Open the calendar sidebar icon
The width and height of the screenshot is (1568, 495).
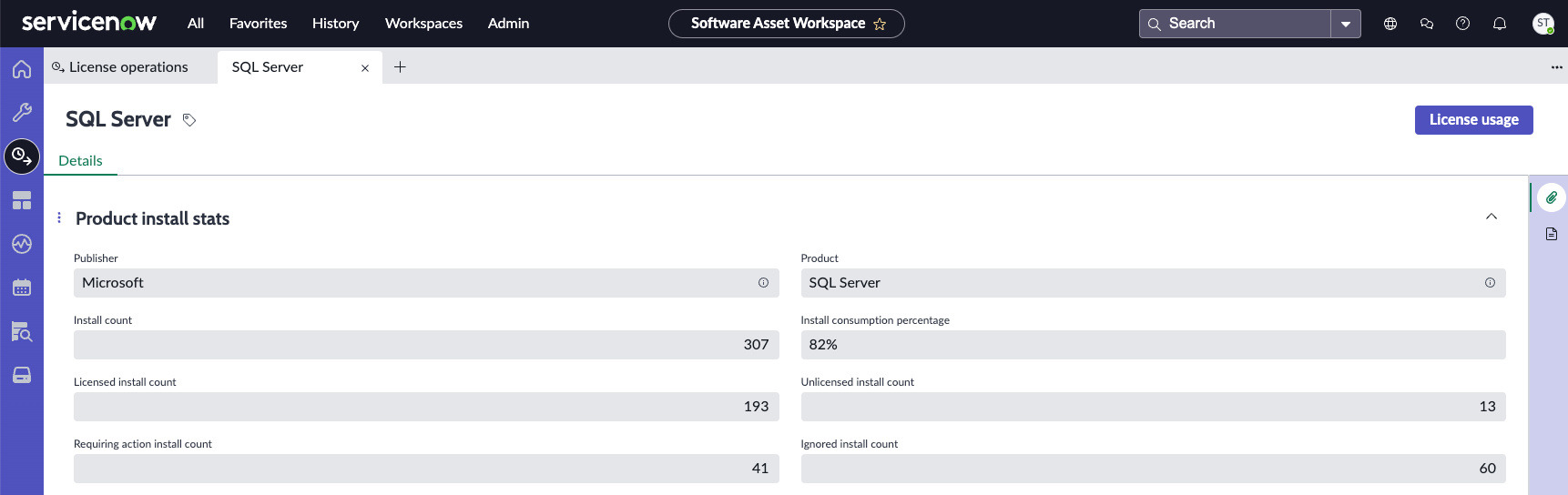(x=22, y=288)
